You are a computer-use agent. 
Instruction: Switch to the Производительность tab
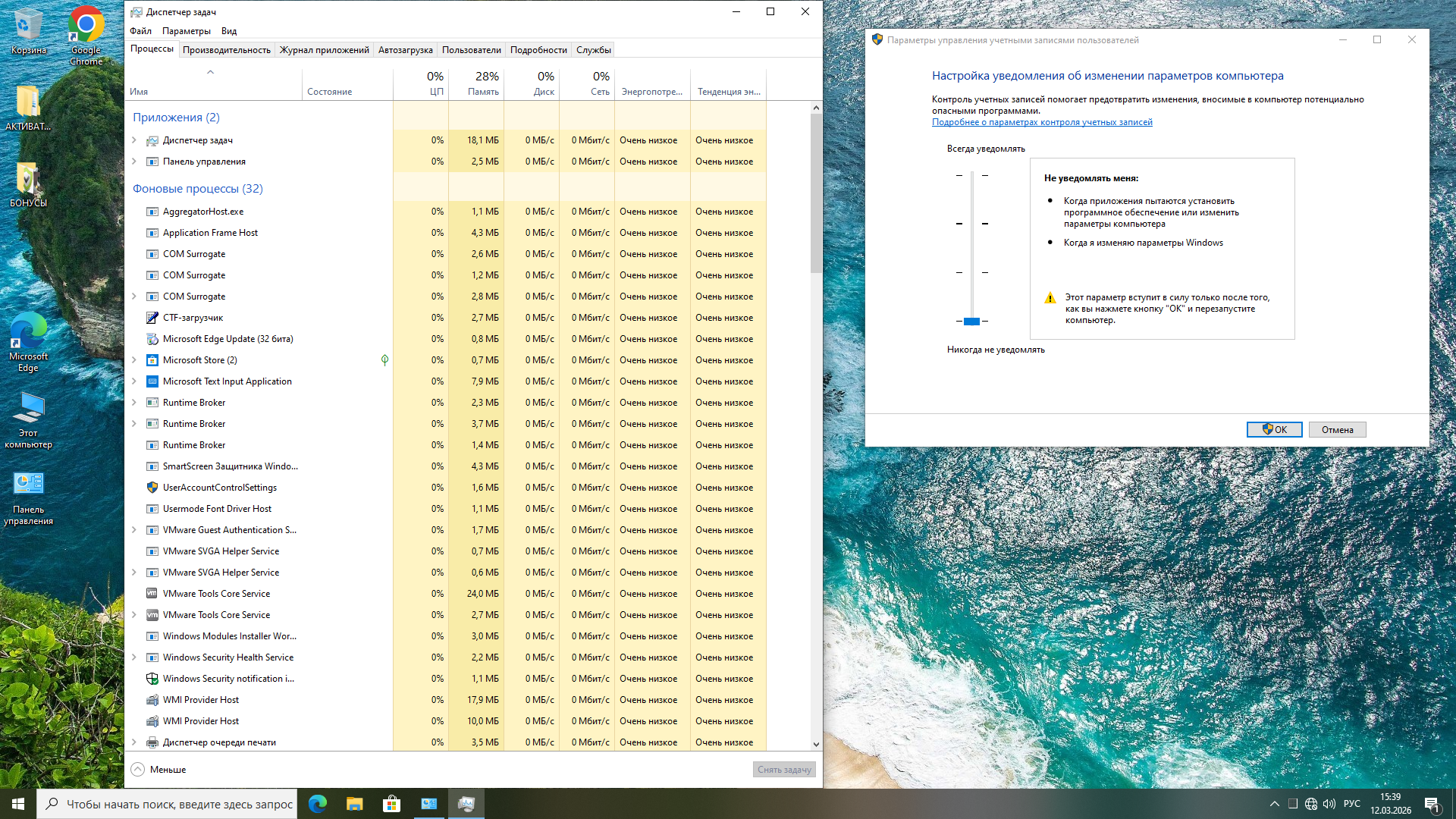[x=226, y=50]
